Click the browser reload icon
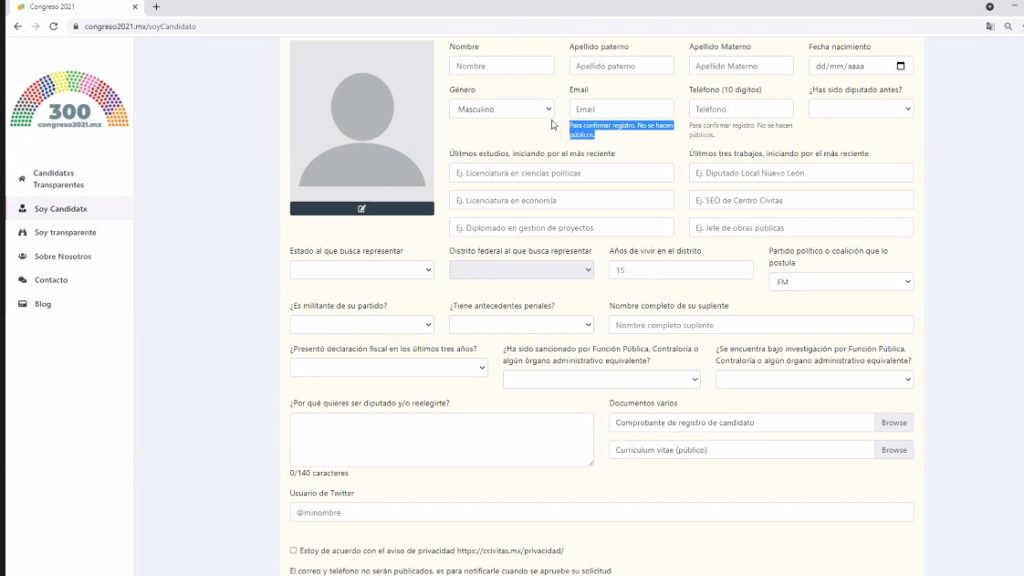The height and width of the screenshot is (576, 1024). 55,26
